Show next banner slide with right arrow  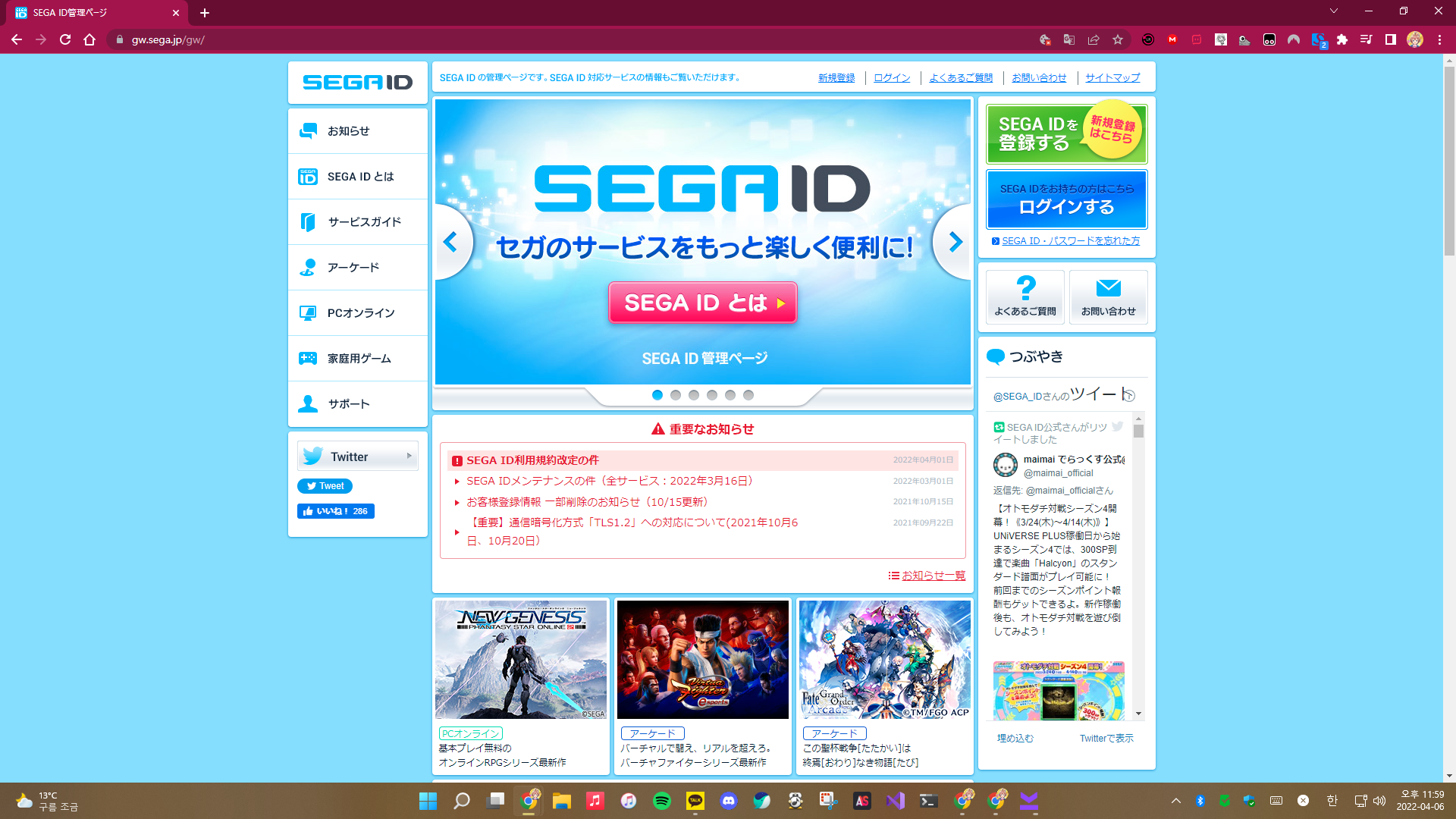tap(955, 242)
